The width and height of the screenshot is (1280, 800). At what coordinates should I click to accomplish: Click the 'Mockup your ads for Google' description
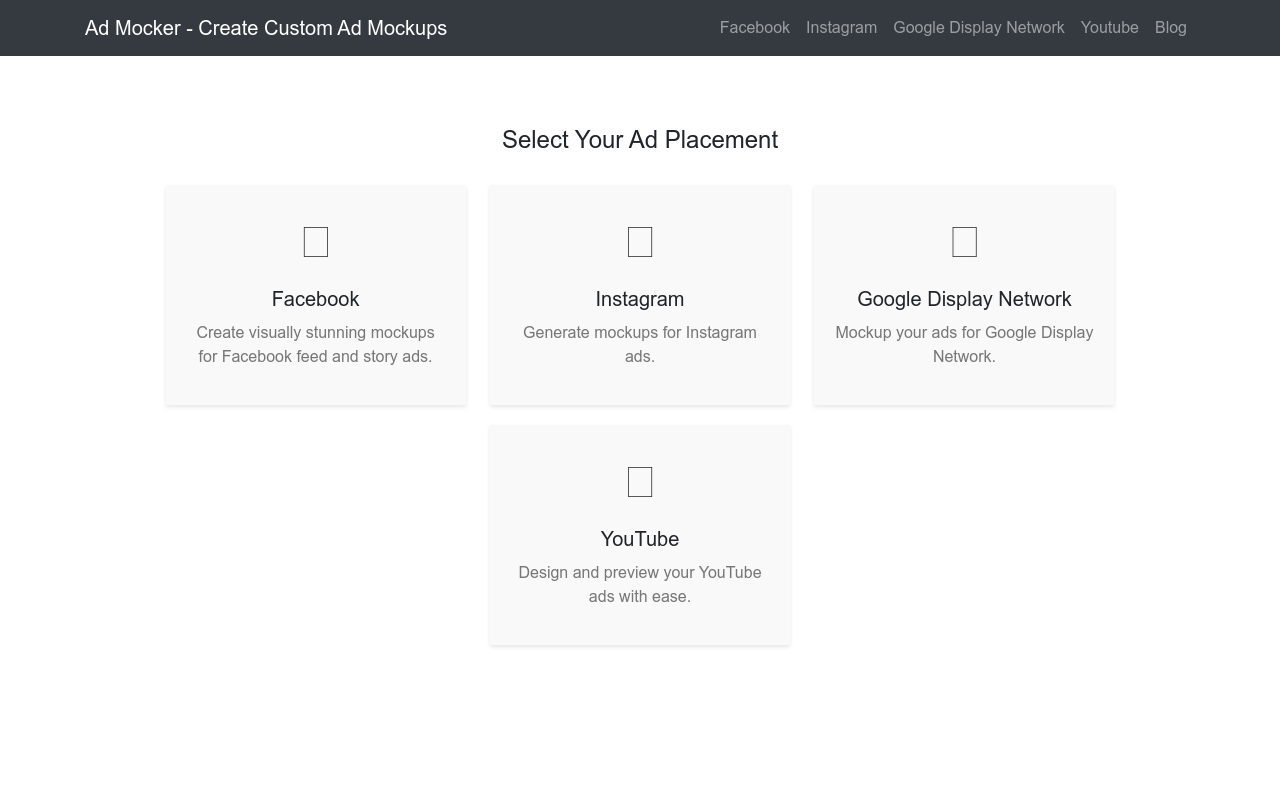point(964,344)
